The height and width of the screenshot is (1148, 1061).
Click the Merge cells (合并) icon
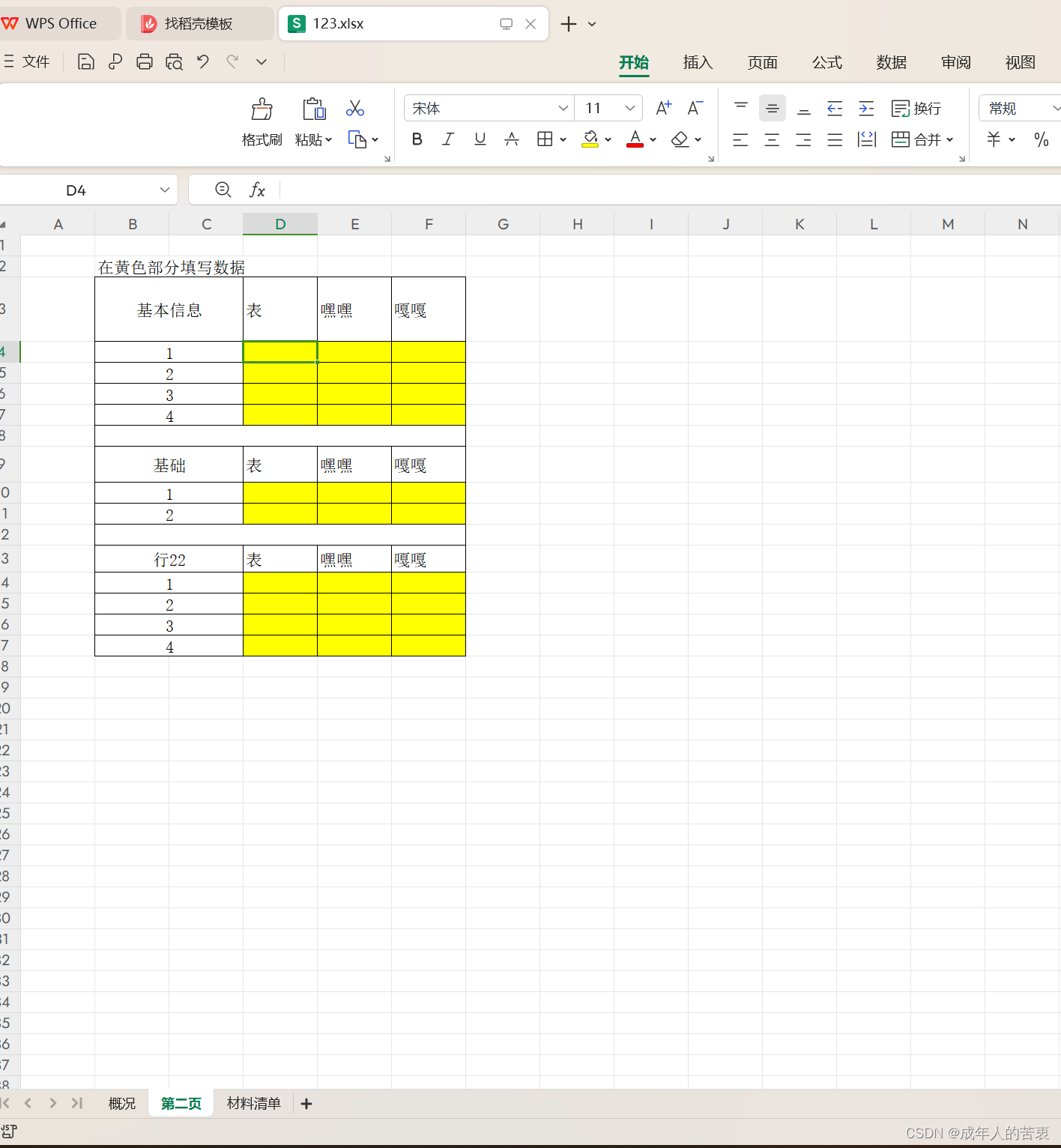click(901, 139)
